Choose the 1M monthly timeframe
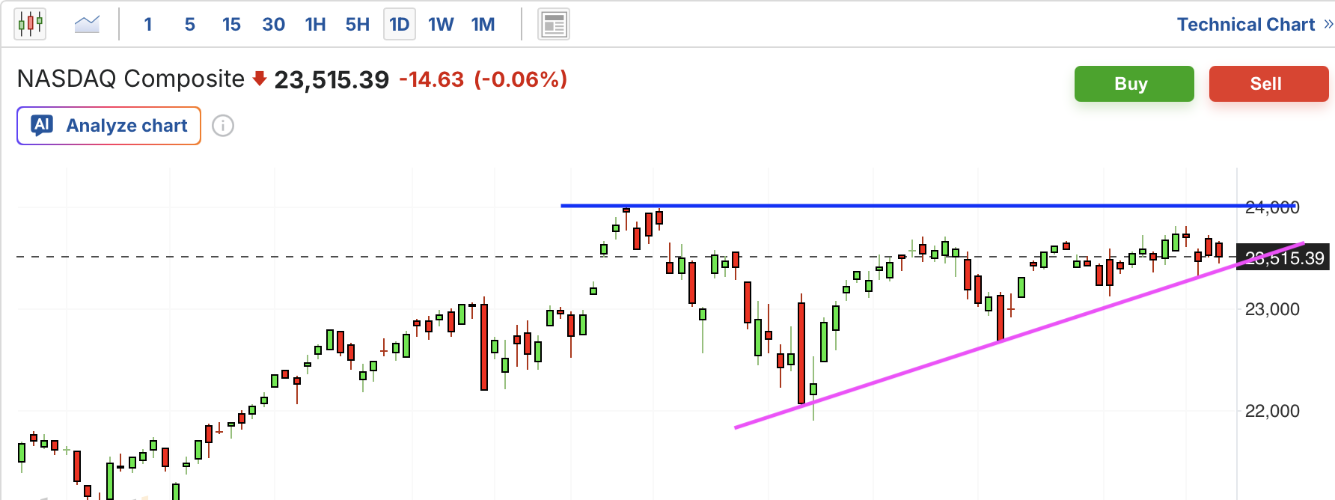Image resolution: width=1335 pixels, height=500 pixels. point(483,24)
